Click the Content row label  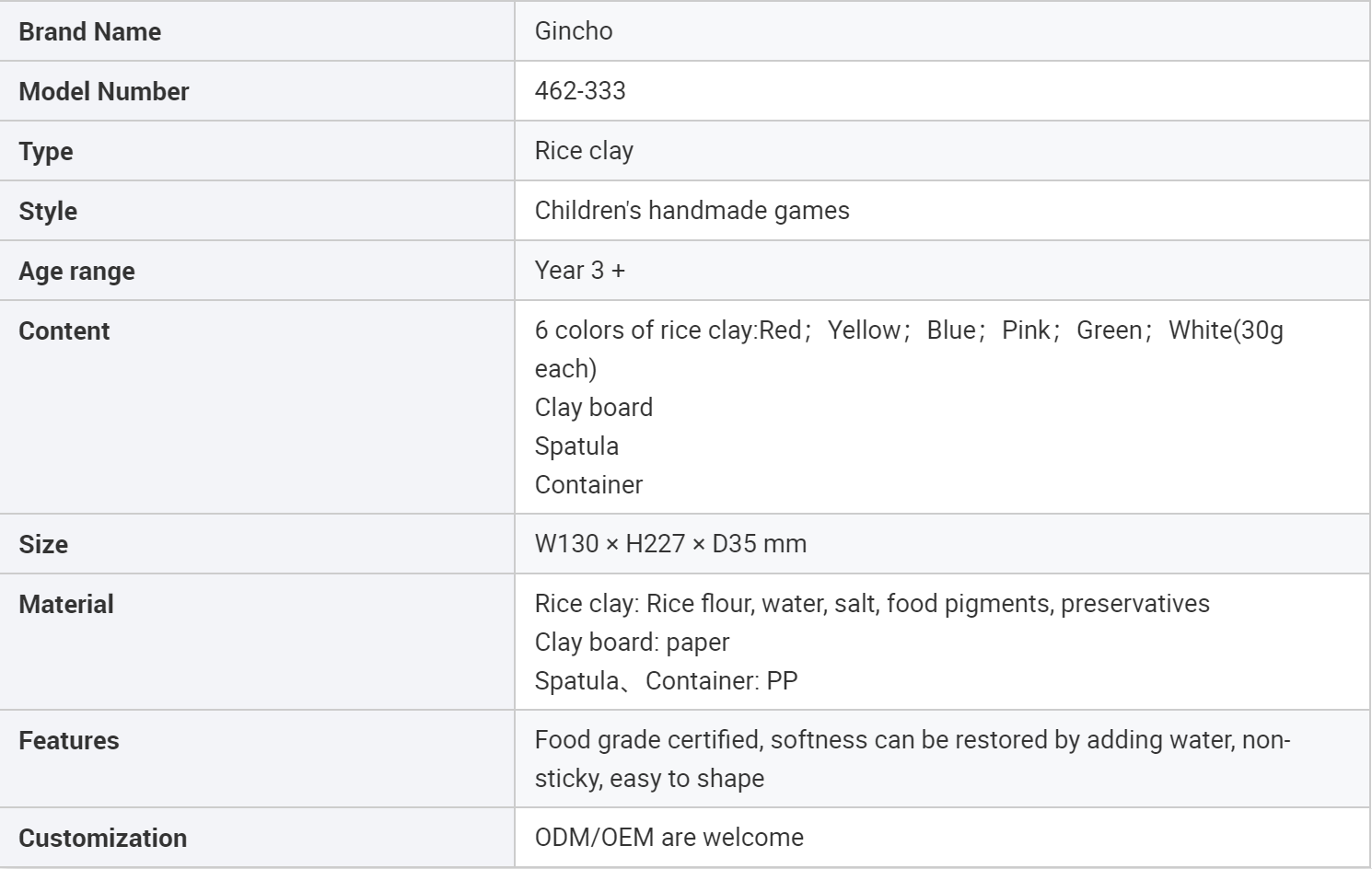[x=64, y=331]
